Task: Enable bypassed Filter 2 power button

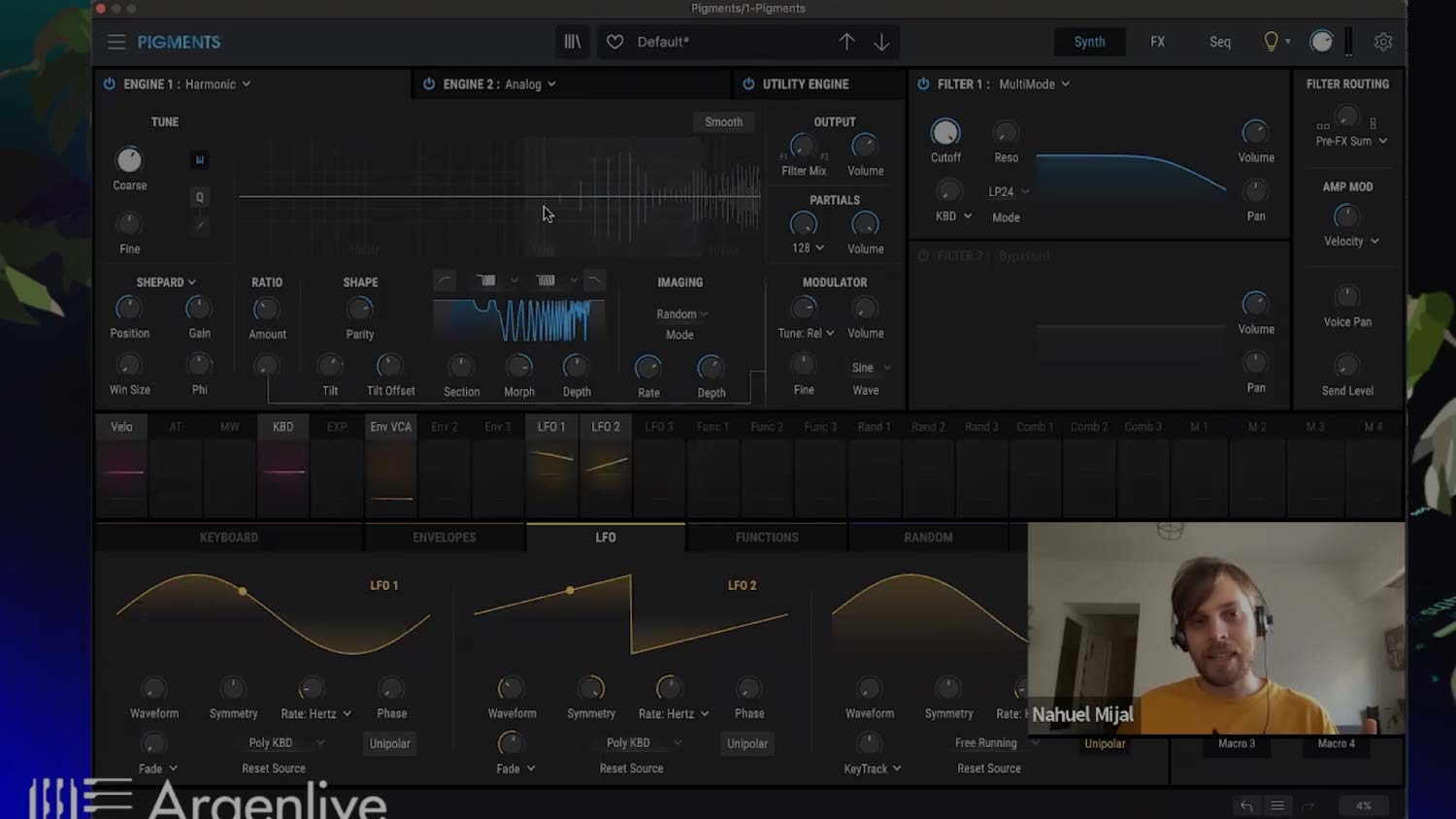Action: [923, 256]
